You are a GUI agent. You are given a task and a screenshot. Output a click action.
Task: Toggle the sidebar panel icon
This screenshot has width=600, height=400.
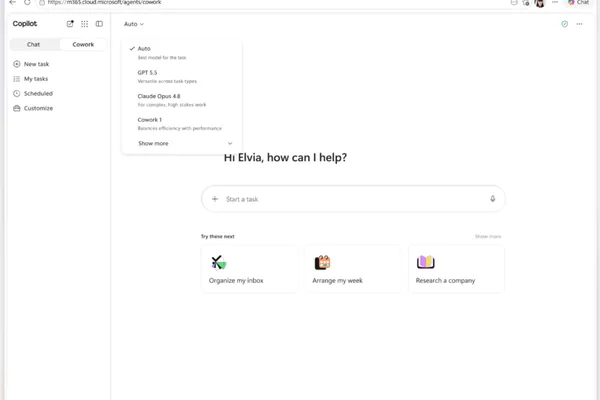click(x=99, y=24)
